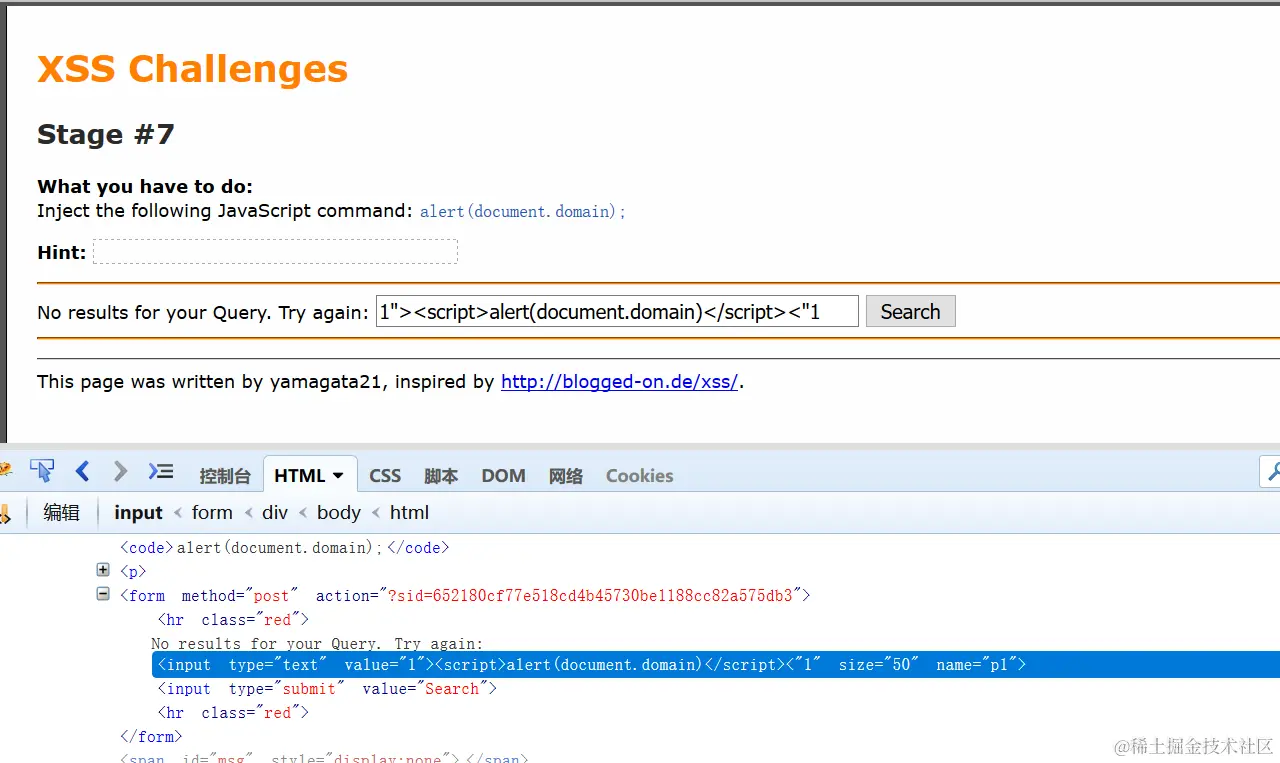The image size is (1280, 763).
Task: Switch to the Cookies tab
Action: tap(639, 476)
